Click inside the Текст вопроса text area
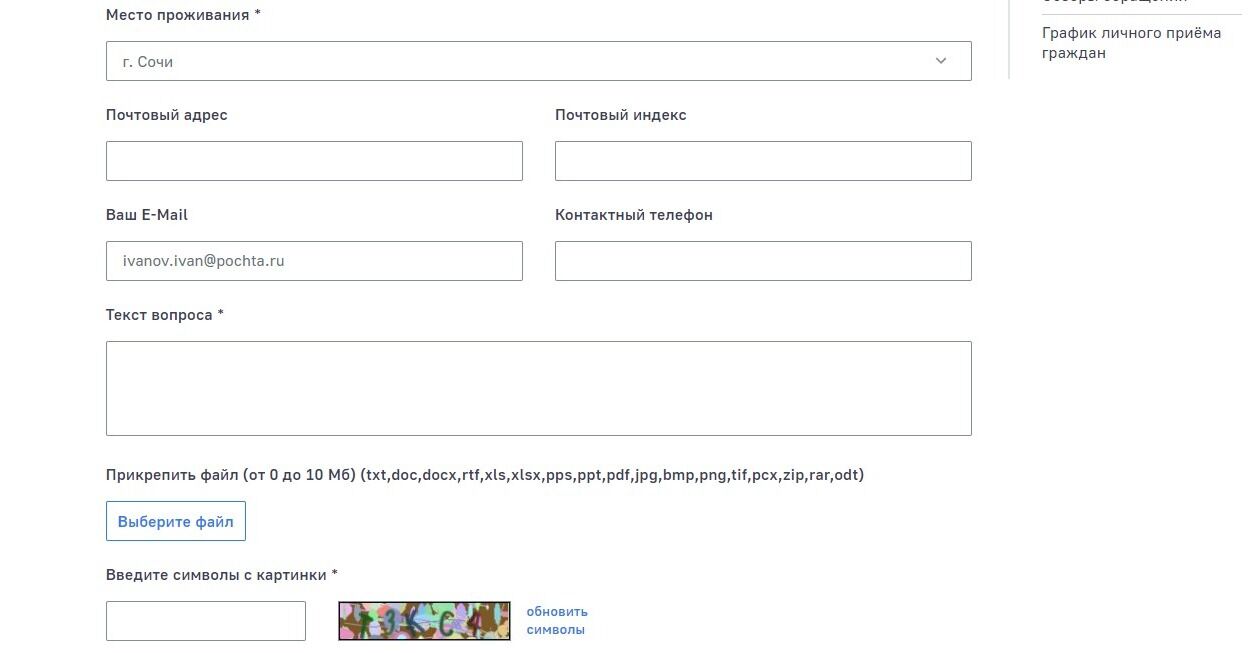This screenshot has width=1257, height=653. click(538, 388)
